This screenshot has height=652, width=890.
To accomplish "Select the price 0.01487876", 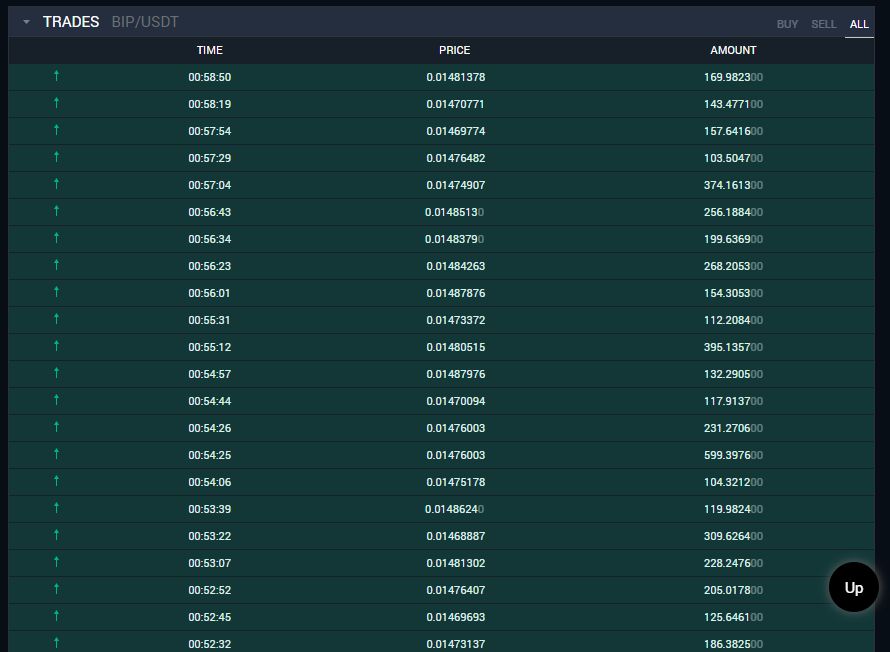I will point(456,293).
